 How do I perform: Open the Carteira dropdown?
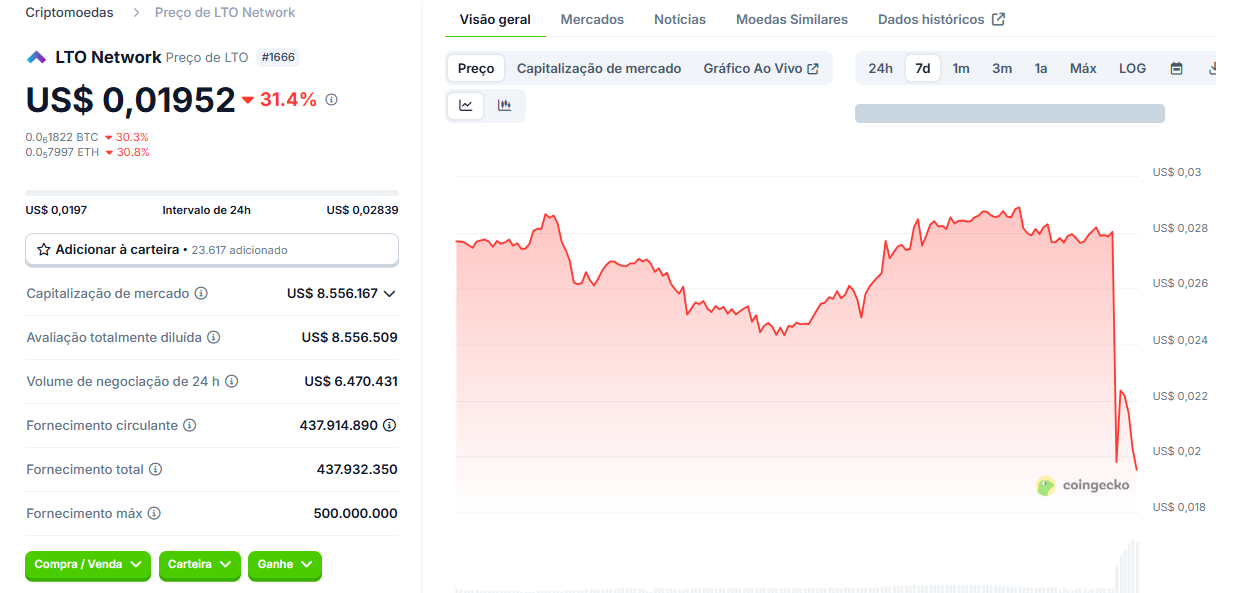(200, 565)
